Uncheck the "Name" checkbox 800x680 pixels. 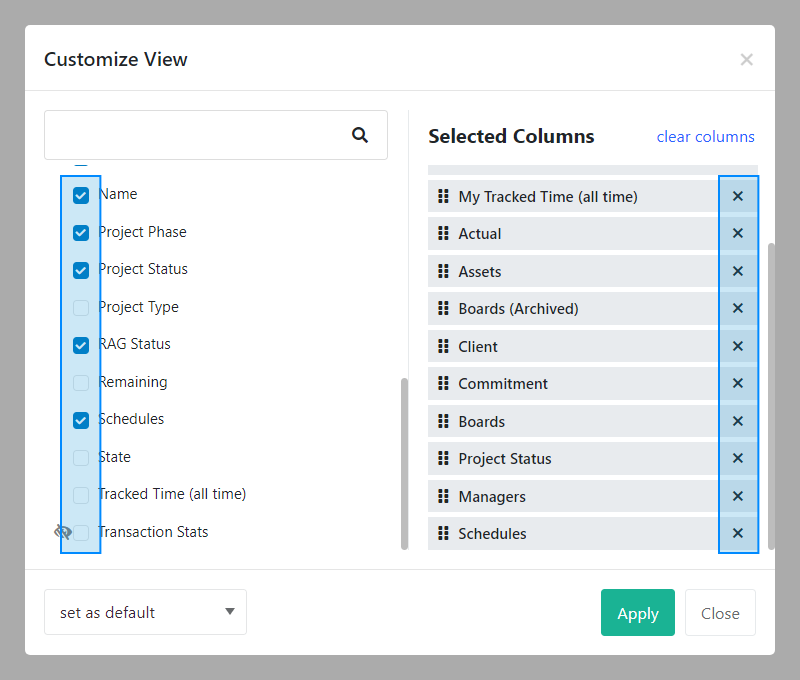(80, 194)
